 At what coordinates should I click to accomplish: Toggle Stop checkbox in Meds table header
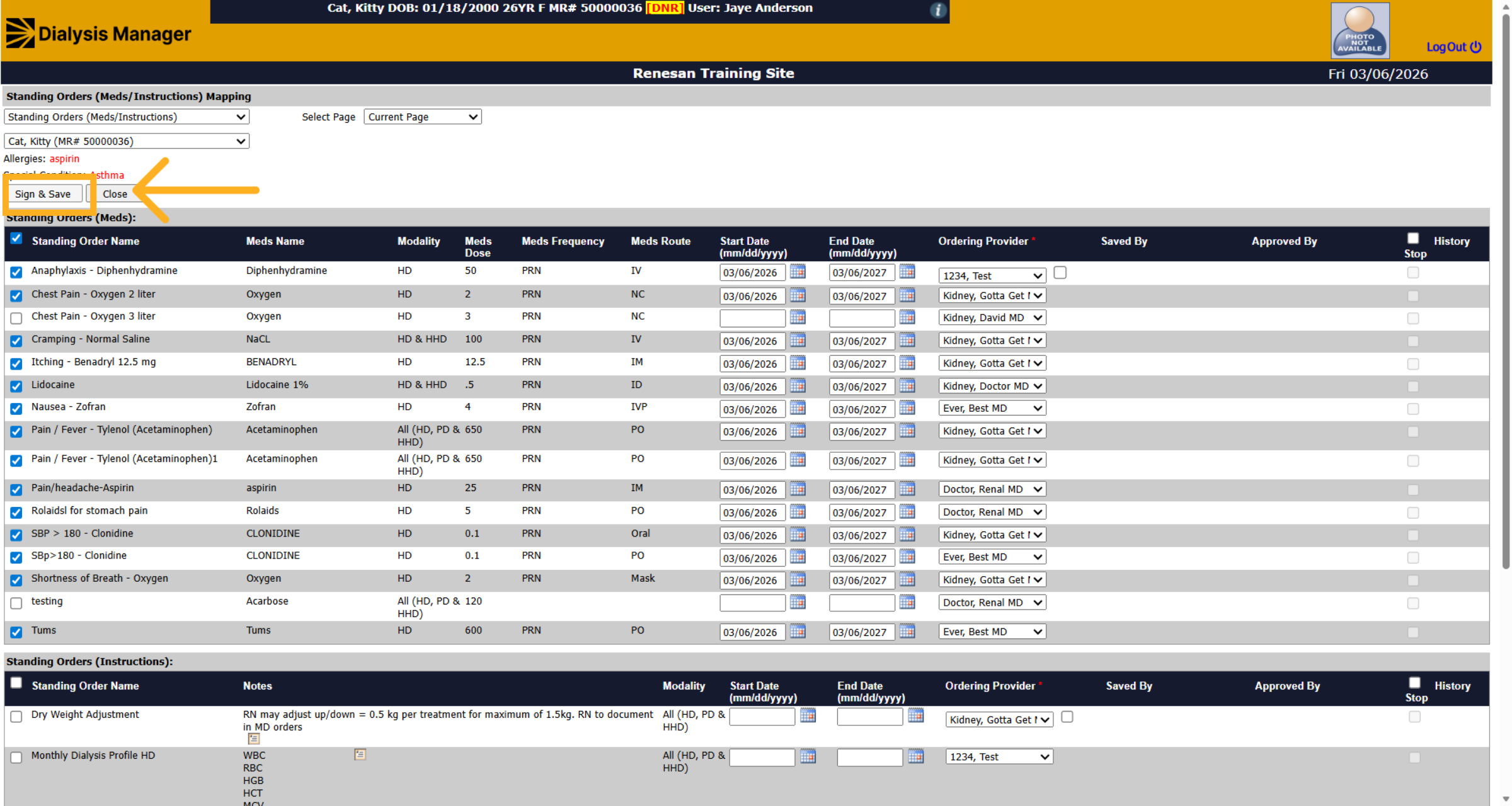pyautogui.click(x=1413, y=238)
